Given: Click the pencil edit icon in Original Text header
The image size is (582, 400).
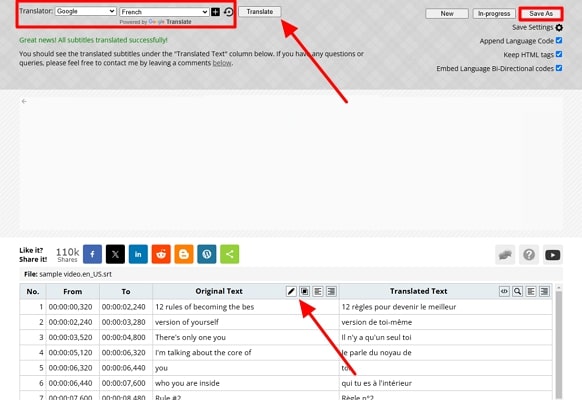Looking at the screenshot, I should (x=291, y=292).
